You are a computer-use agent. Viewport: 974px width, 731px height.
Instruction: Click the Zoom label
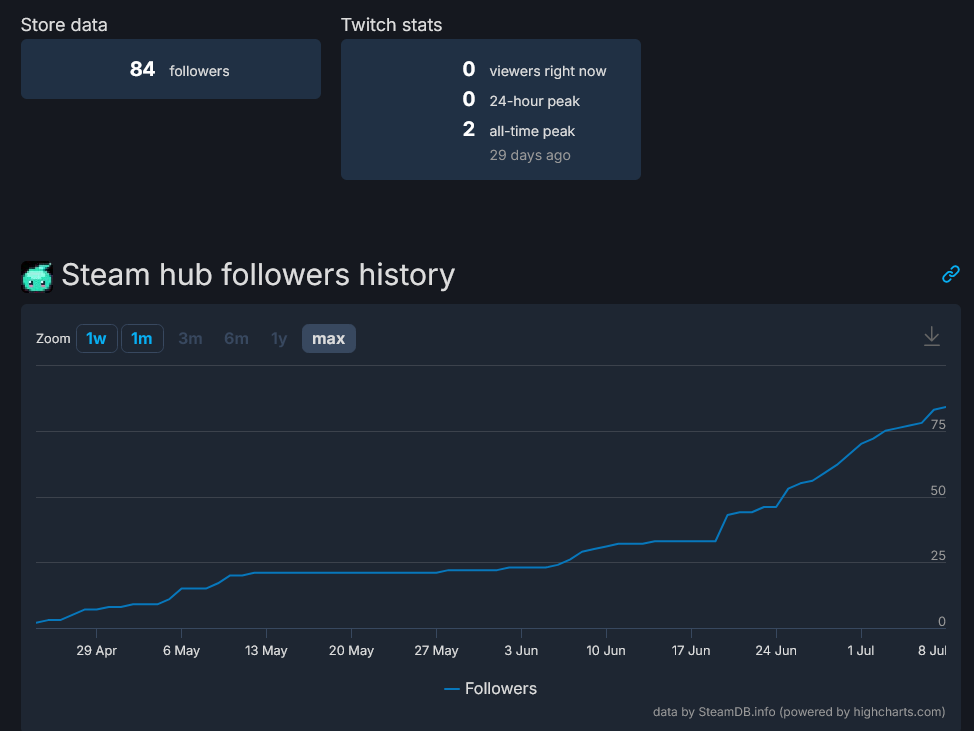click(x=53, y=338)
